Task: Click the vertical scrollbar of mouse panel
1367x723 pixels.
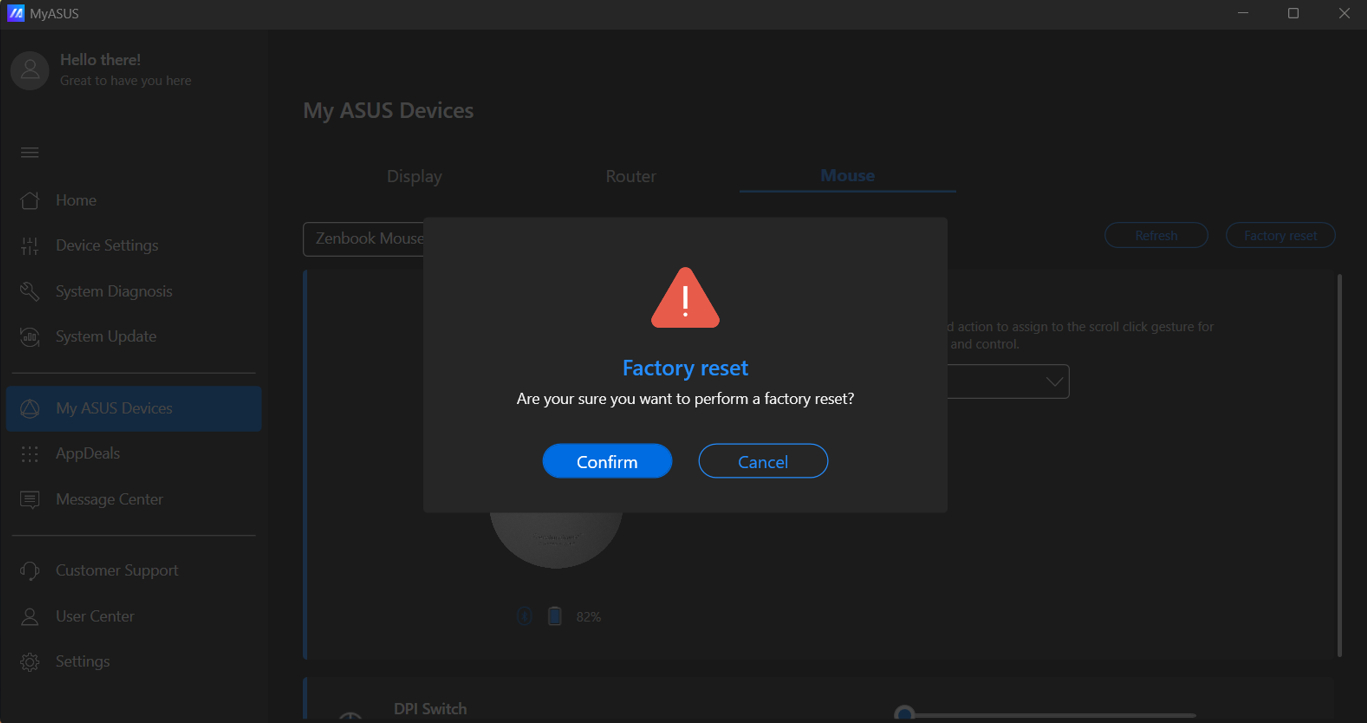Action: click(1340, 465)
